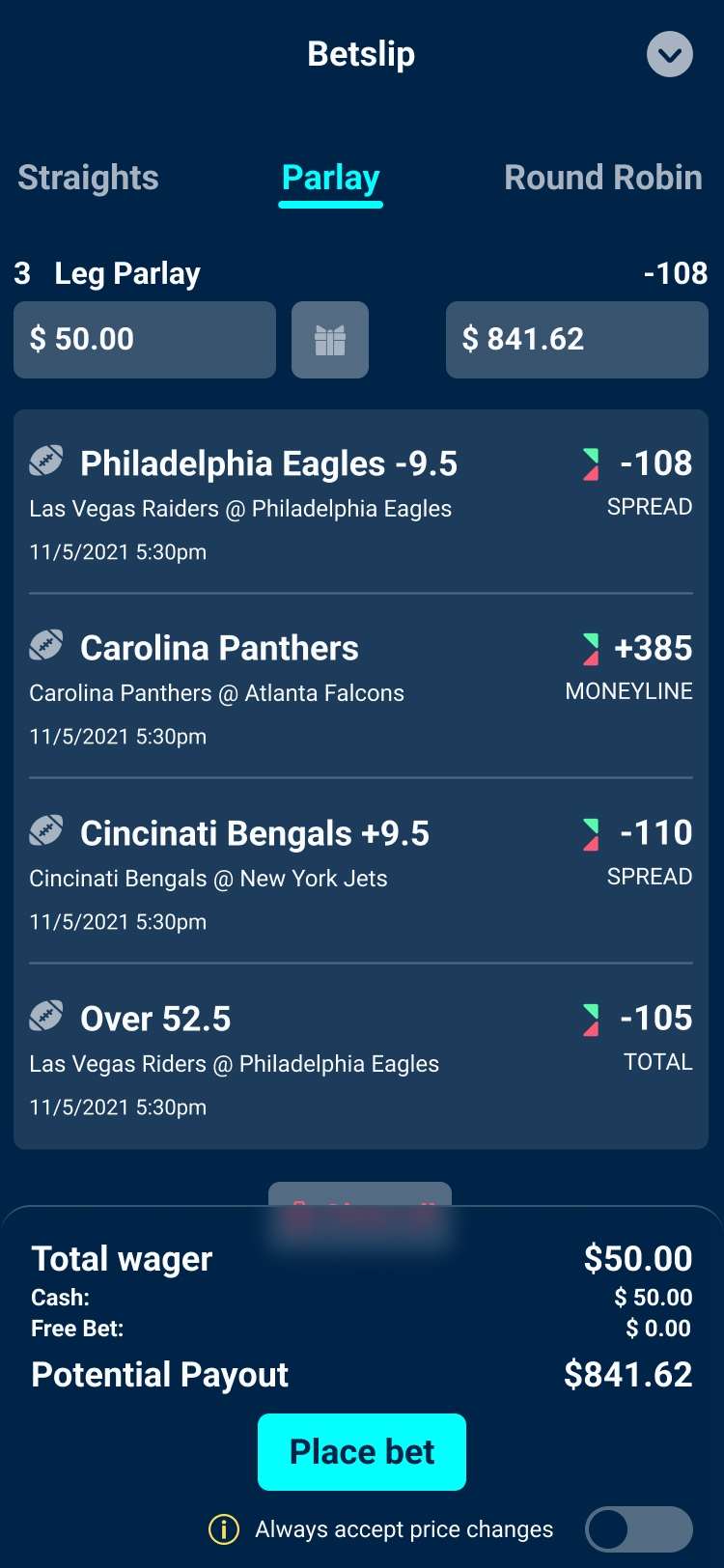This screenshot has width=724, height=1568.
Task: Click the free bet gift icon
Action: 330,340
